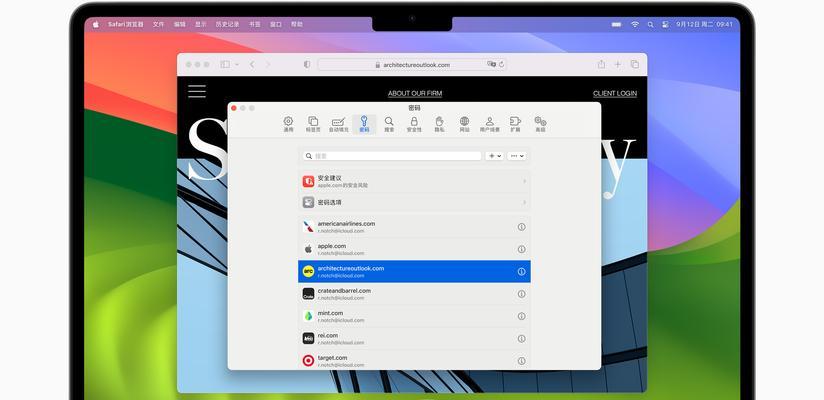Select the Passwords (密码) key tab
Image resolution: width=824 pixels, height=400 pixels.
[x=364, y=124]
